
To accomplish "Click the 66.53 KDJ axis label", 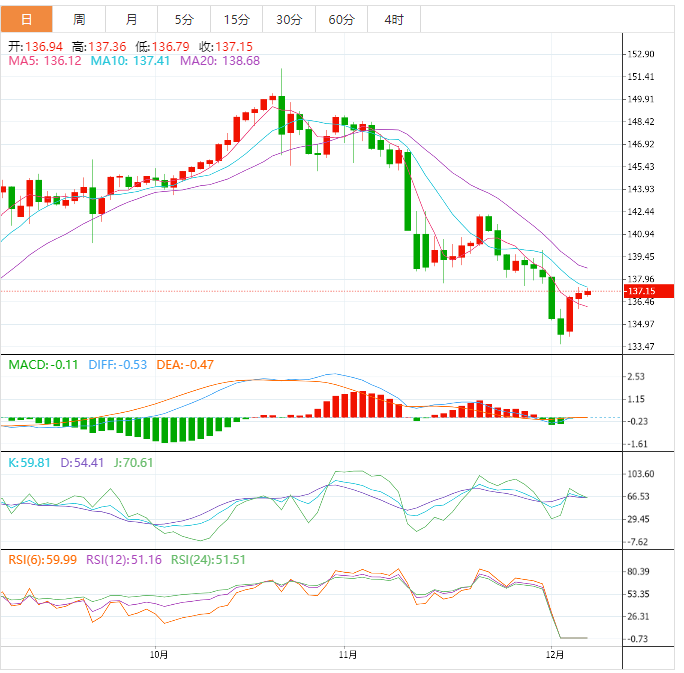I will (x=638, y=496).
